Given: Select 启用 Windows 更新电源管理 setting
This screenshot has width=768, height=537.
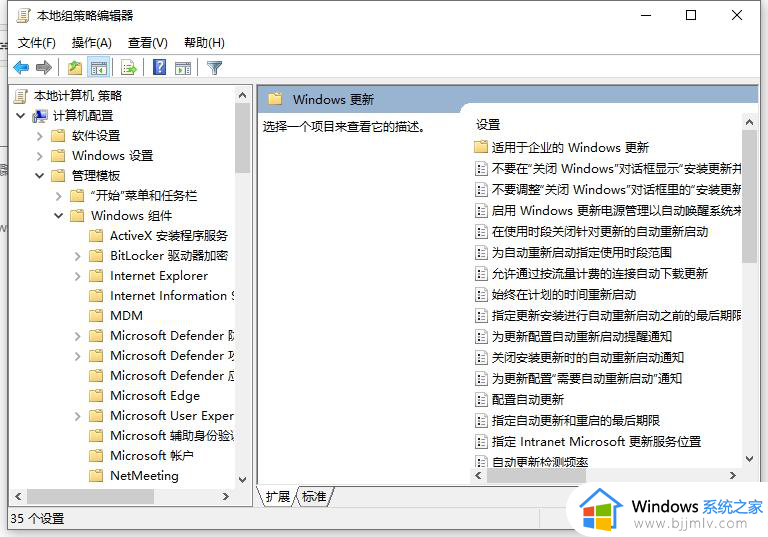Looking at the screenshot, I should click(616, 211).
